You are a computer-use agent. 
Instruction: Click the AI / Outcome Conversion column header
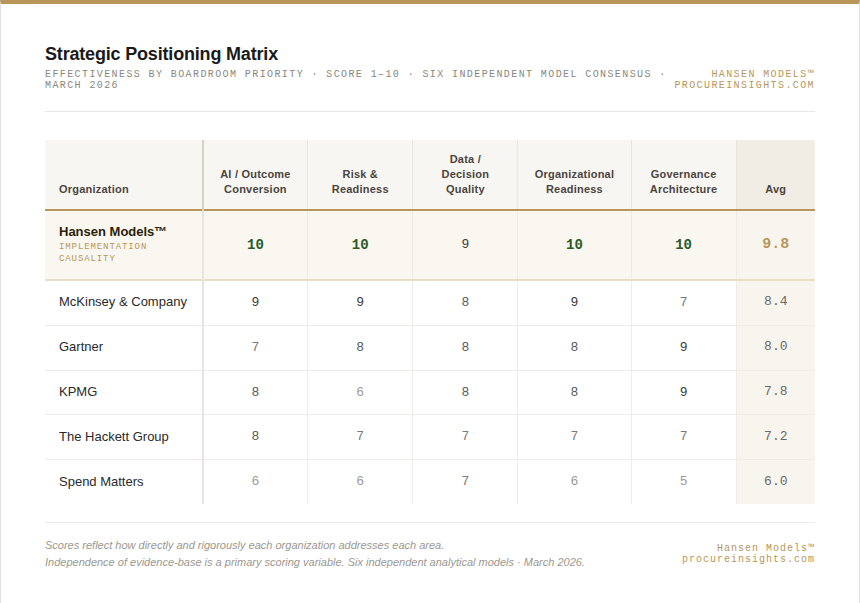pyautogui.click(x=255, y=181)
